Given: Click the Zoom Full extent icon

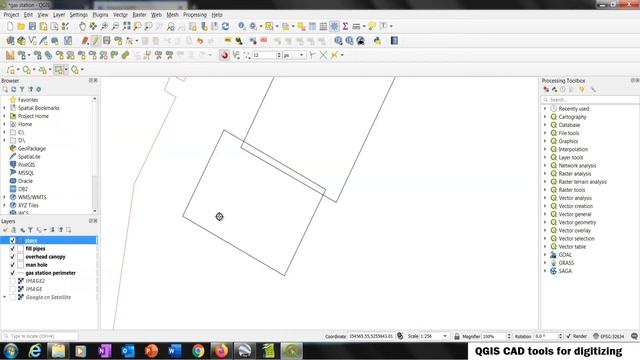Looking at the screenshot, I should coord(127,27).
